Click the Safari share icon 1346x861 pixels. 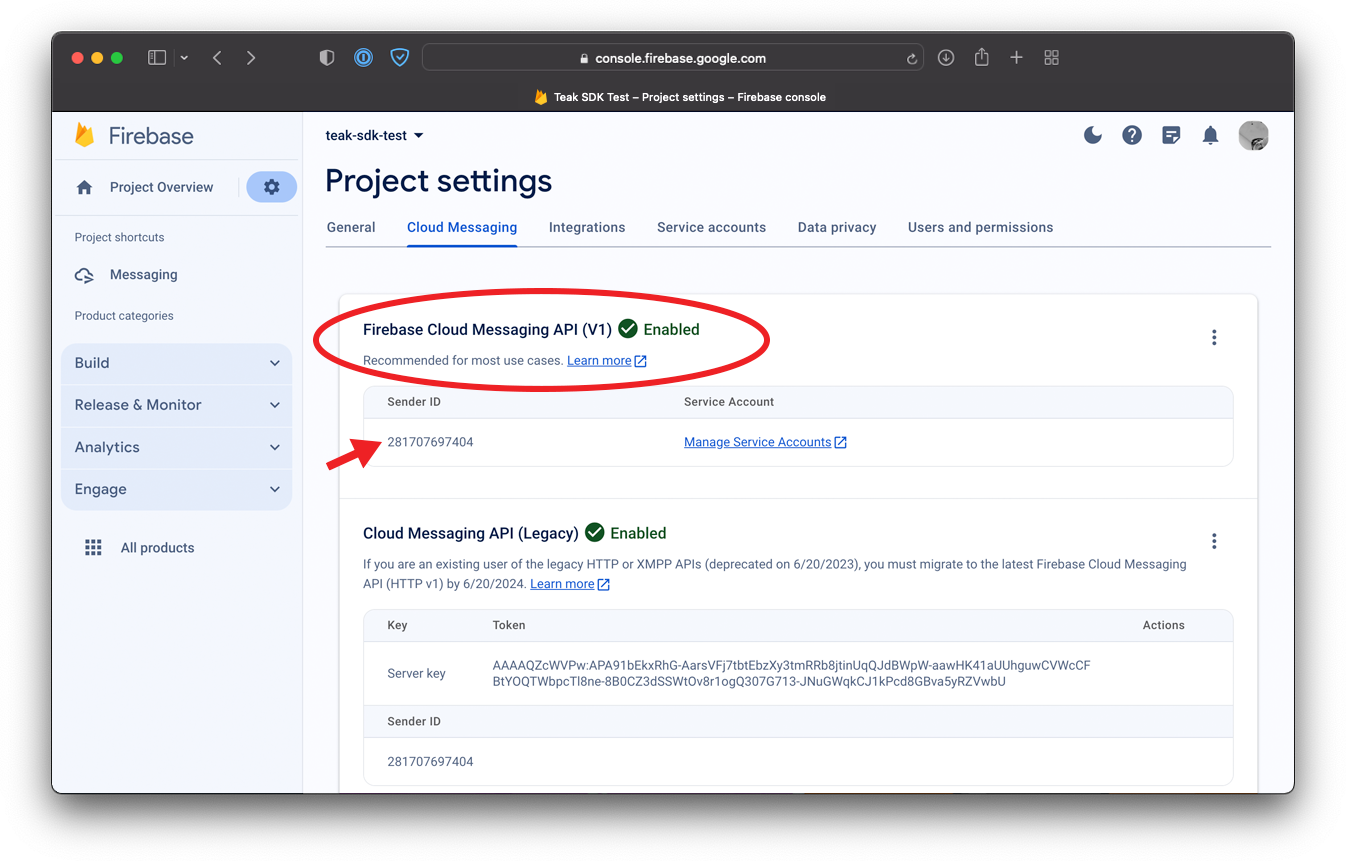982,57
